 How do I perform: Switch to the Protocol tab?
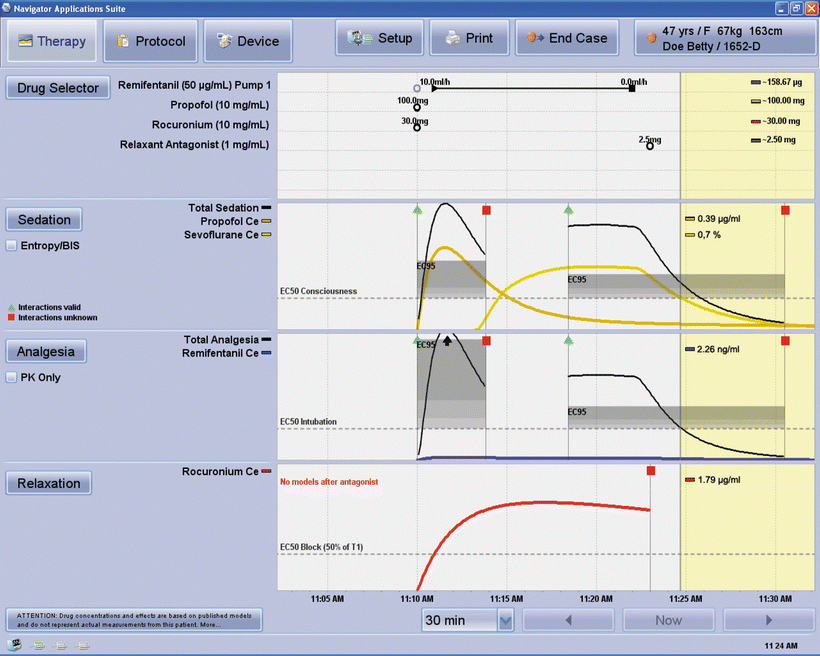150,42
